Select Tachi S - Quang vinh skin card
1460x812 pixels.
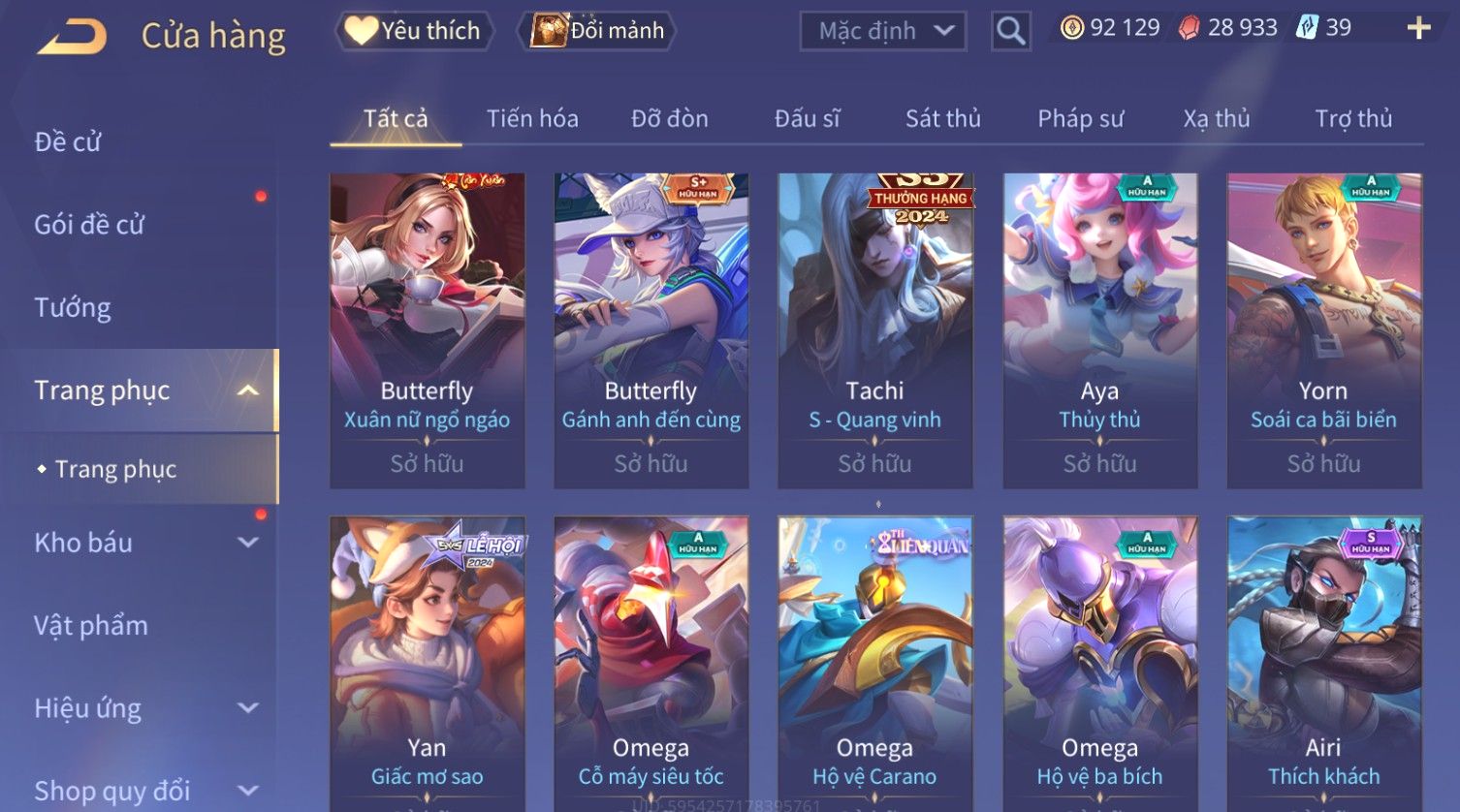click(874, 330)
